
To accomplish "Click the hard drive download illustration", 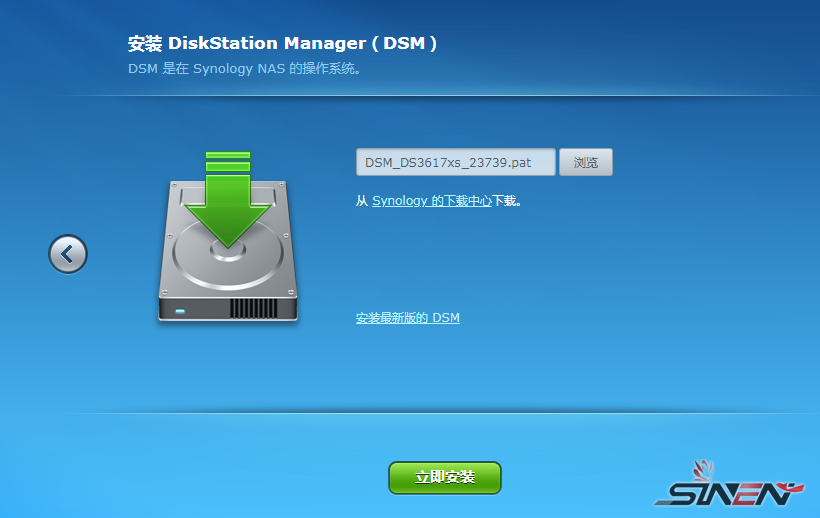I will (x=228, y=236).
